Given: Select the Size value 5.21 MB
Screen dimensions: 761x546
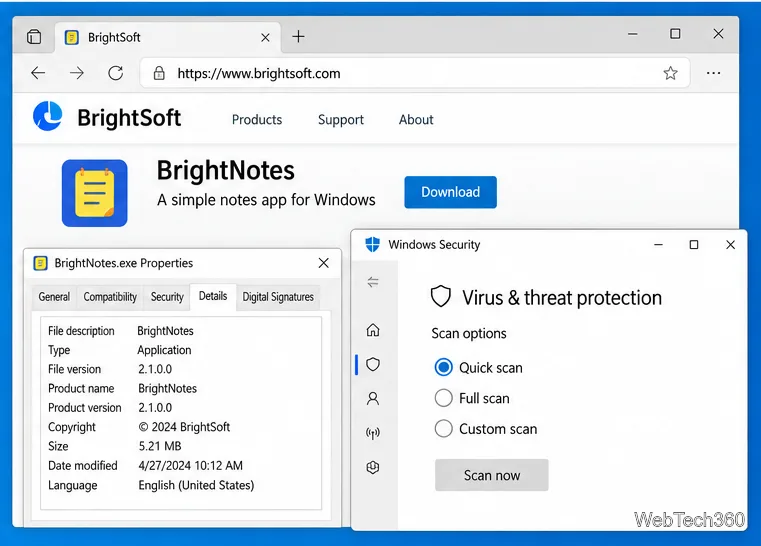Looking at the screenshot, I should pyautogui.click(x=160, y=446).
